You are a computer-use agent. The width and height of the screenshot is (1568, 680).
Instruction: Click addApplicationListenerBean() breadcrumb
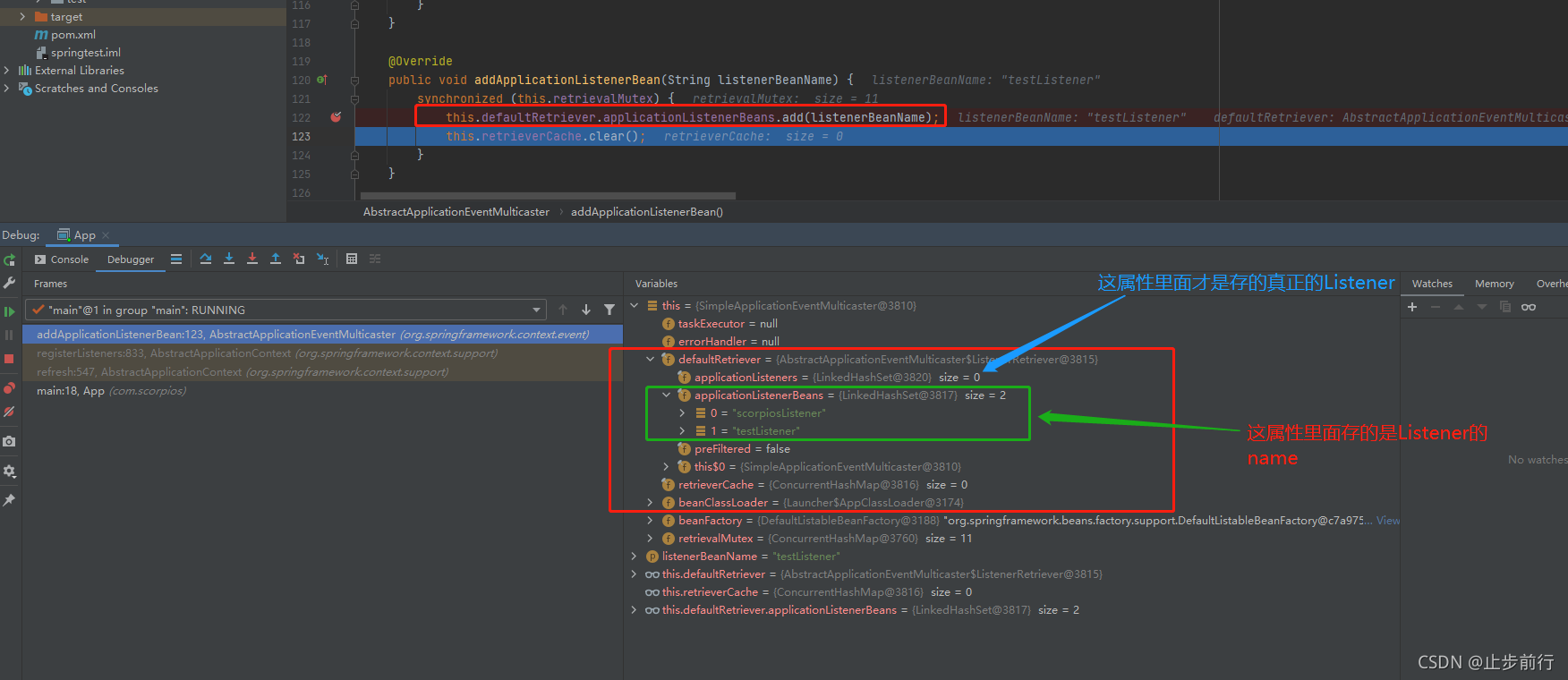coord(647,212)
